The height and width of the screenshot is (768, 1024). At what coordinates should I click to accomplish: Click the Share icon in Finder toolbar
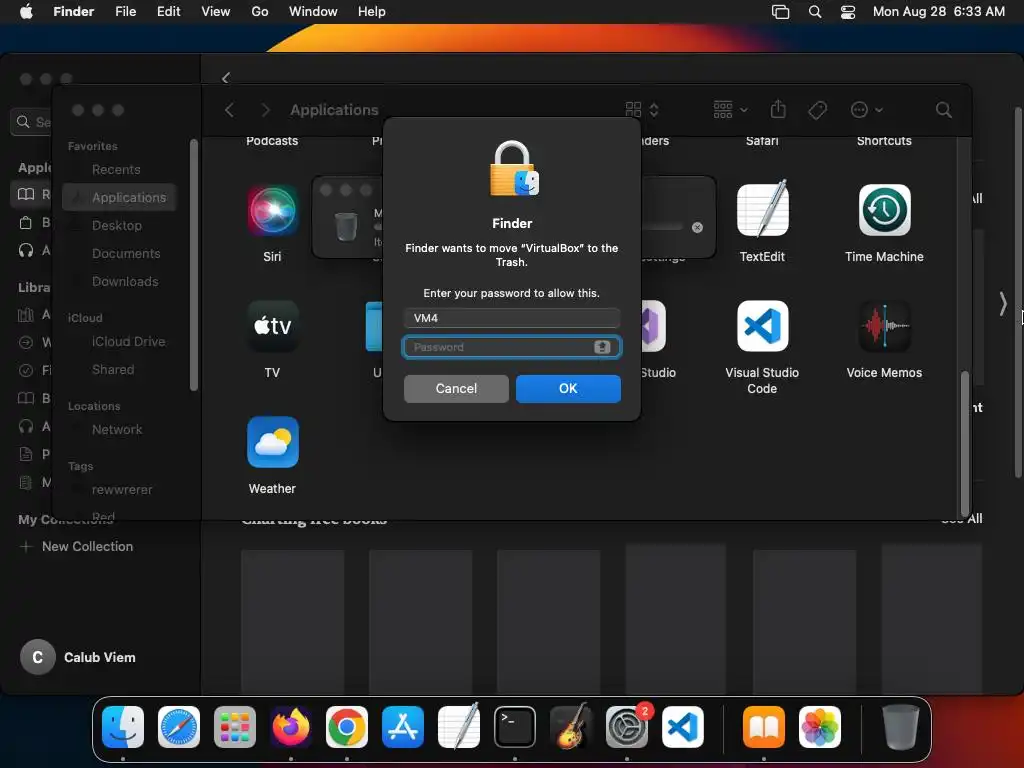click(x=778, y=109)
